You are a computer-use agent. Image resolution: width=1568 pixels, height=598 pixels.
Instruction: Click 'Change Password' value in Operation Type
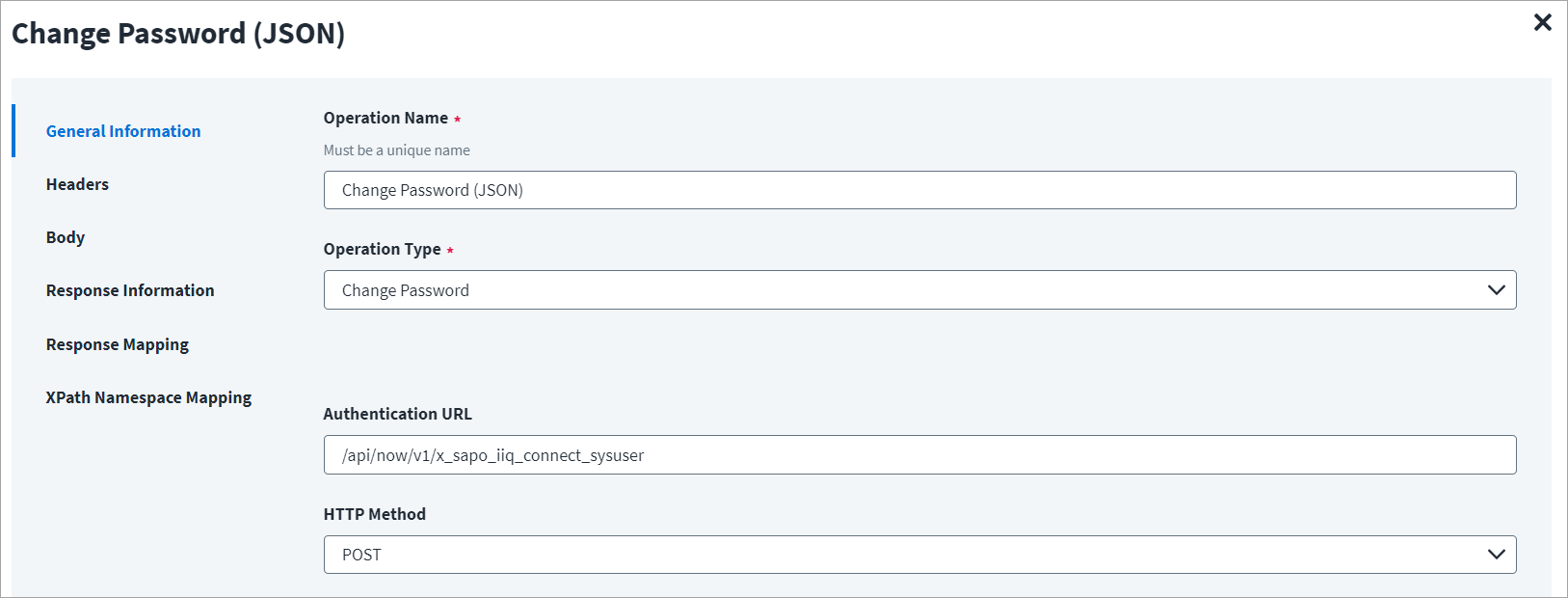coord(406,290)
